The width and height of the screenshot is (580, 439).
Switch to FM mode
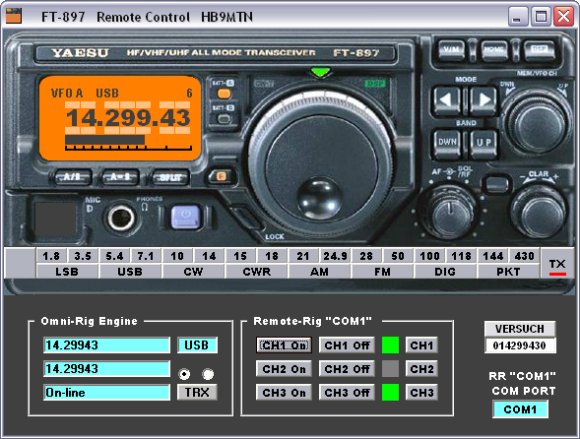point(382,271)
